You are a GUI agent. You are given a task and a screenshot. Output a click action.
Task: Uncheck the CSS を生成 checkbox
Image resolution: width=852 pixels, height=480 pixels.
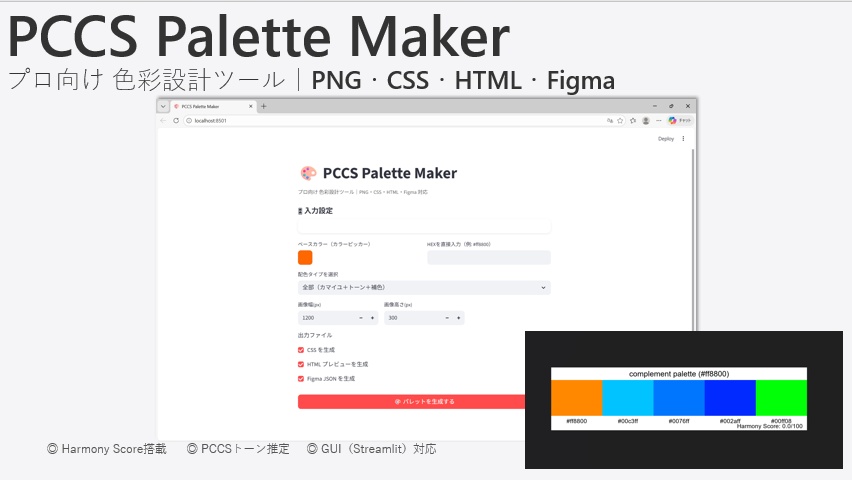301,350
